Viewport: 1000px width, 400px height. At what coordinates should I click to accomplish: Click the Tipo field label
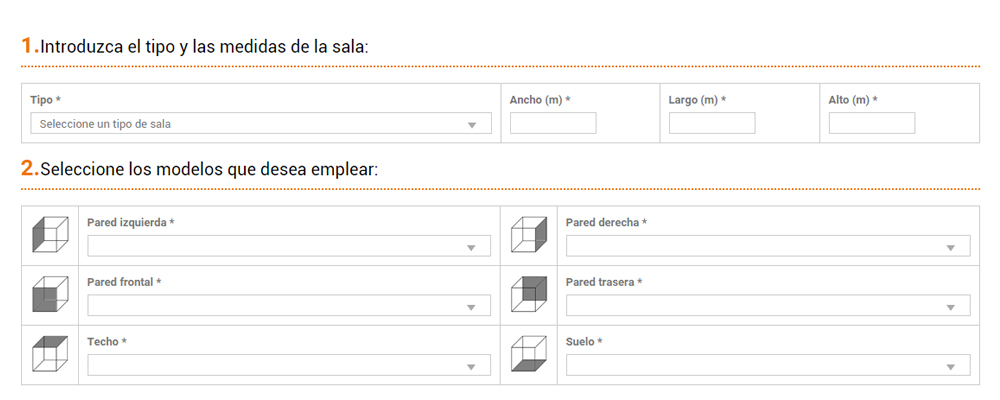coord(45,101)
